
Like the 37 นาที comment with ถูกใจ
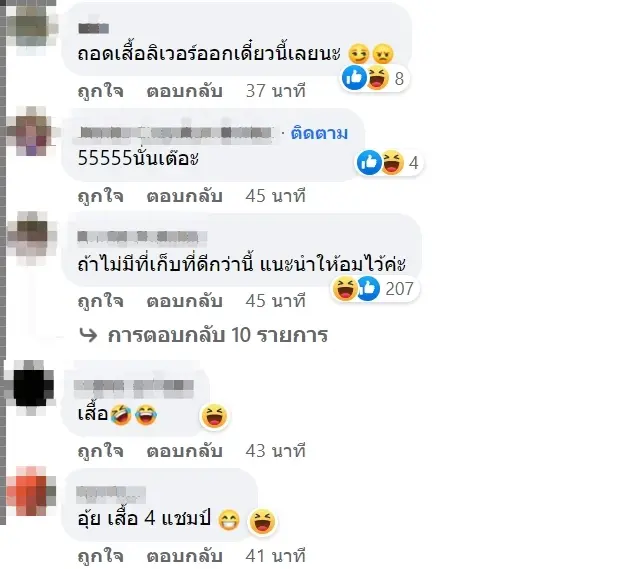coord(100,91)
